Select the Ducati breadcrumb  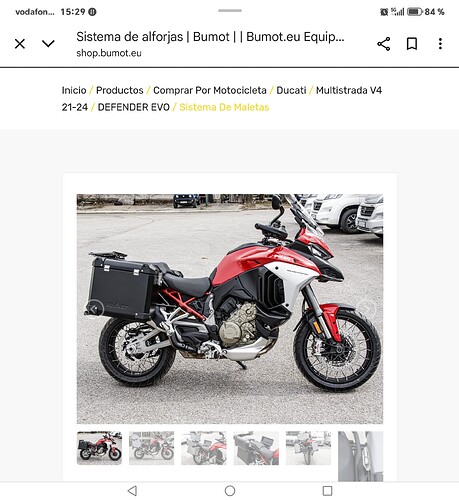coord(291,90)
